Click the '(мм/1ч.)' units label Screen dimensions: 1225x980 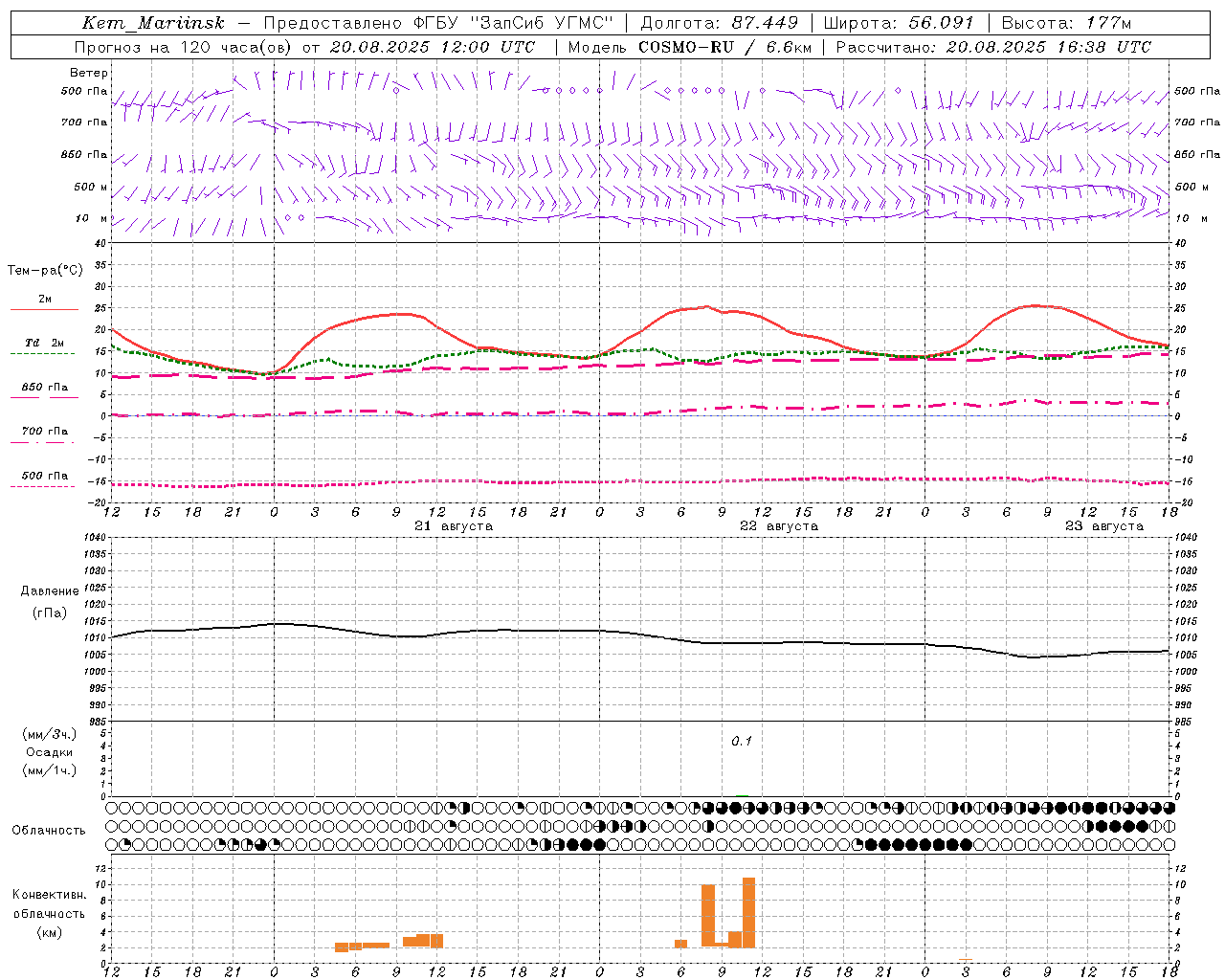pyautogui.click(x=50, y=770)
